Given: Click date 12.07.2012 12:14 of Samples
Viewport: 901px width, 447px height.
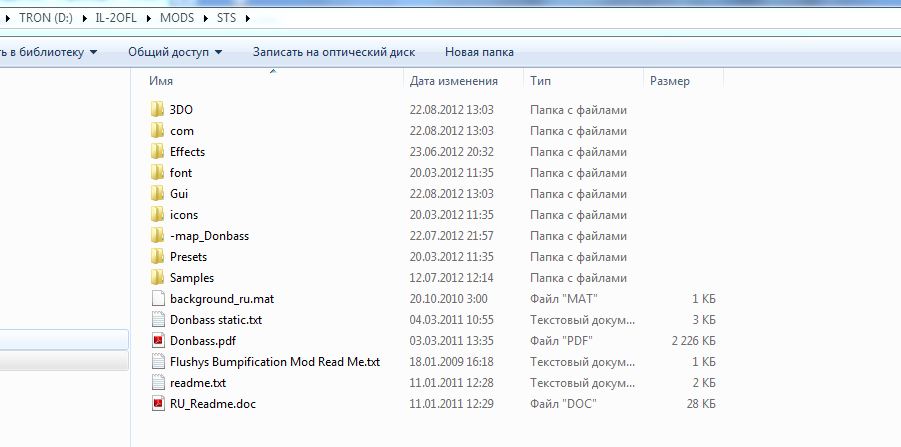Looking at the screenshot, I should (452, 278).
